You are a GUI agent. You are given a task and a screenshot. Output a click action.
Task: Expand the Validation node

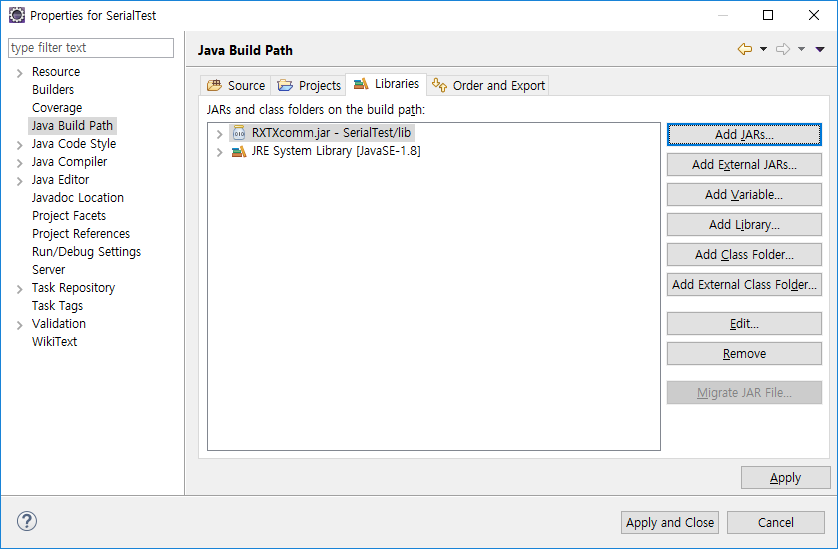(20, 325)
